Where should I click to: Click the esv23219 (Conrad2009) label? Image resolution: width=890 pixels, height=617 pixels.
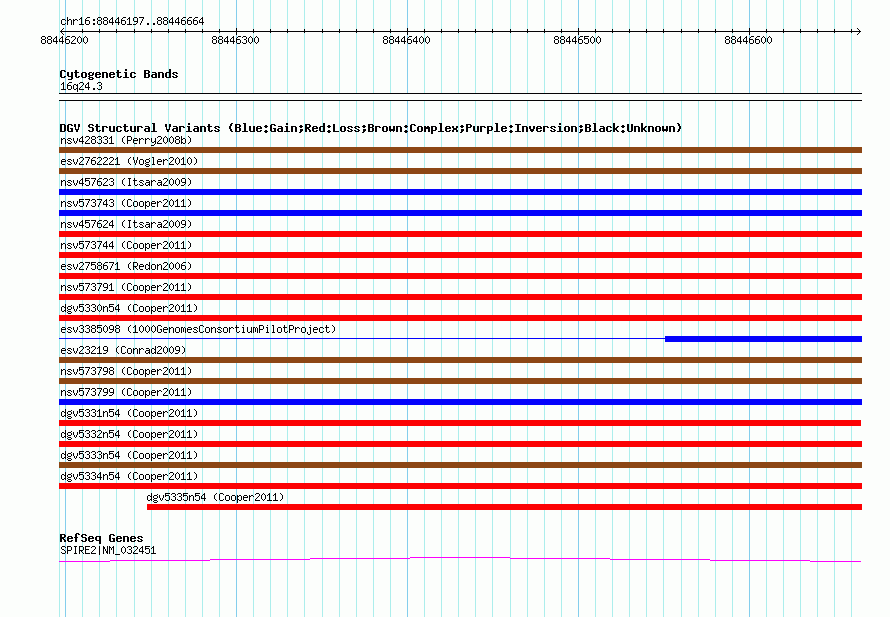pos(123,350)
